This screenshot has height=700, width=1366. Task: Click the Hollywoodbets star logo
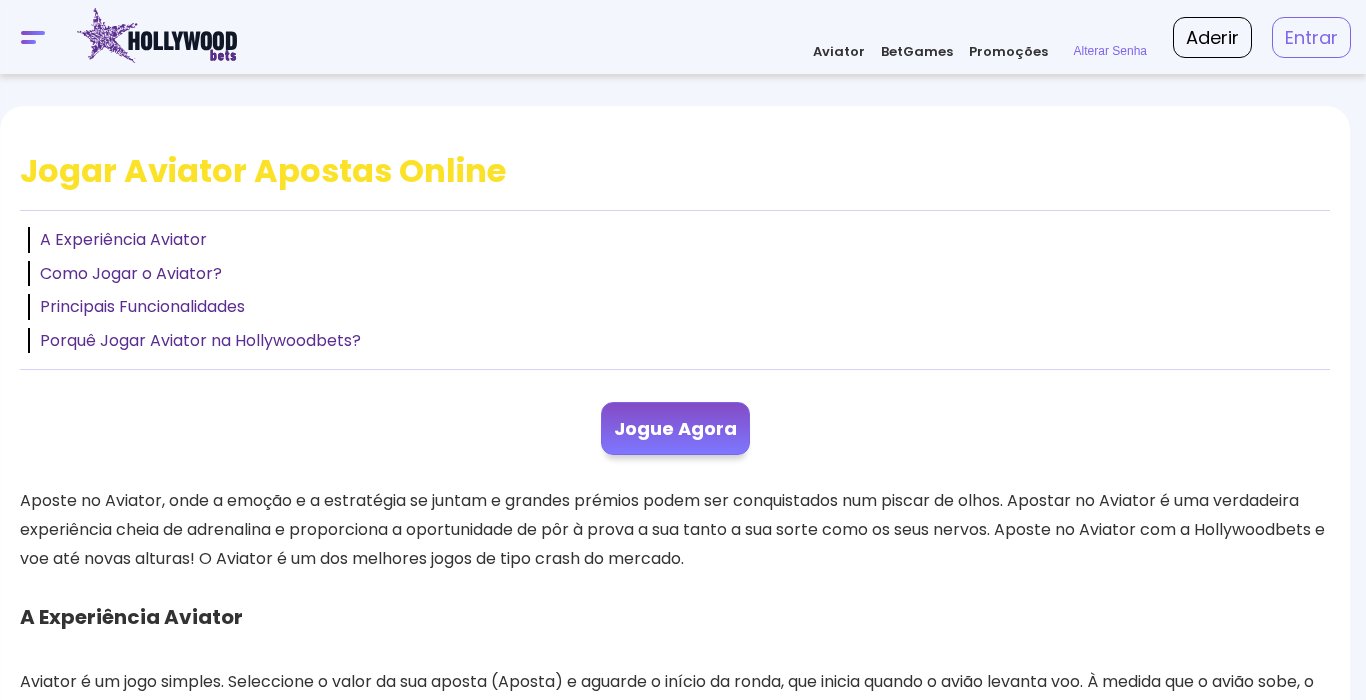tap(158, 36)
